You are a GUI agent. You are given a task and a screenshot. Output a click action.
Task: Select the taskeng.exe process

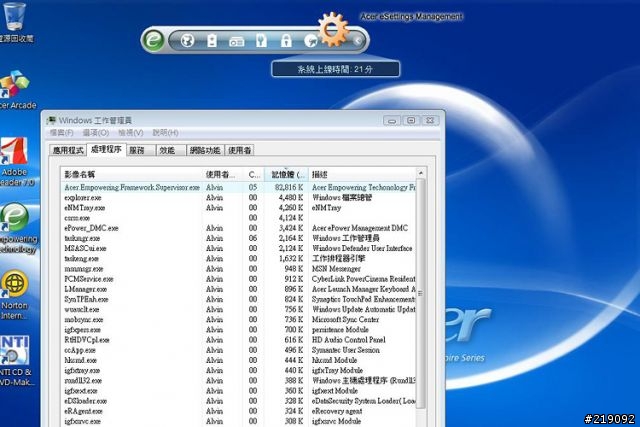pos(238,258)
